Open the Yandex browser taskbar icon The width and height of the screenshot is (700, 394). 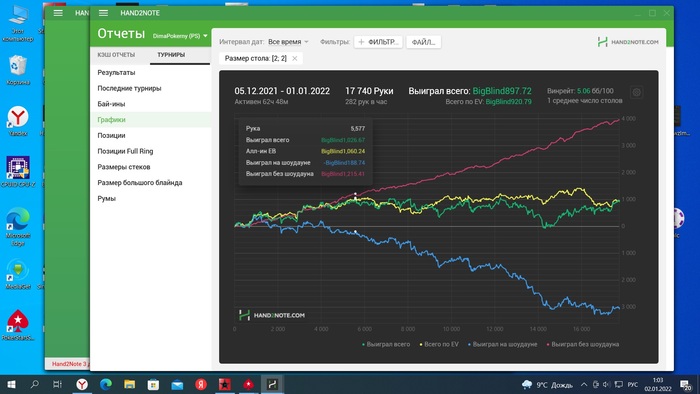82,384
